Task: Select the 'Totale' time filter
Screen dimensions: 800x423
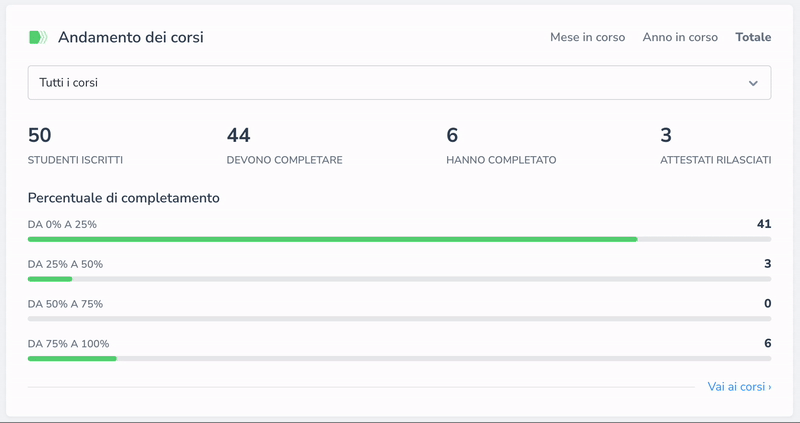Action: pos(753,37)
